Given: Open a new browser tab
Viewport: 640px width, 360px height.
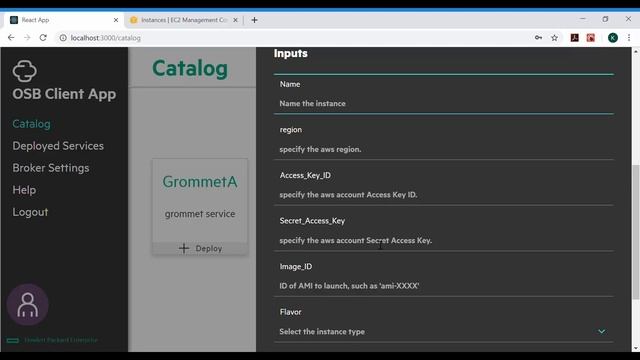Looking at the screenshot, I should 254,20.
